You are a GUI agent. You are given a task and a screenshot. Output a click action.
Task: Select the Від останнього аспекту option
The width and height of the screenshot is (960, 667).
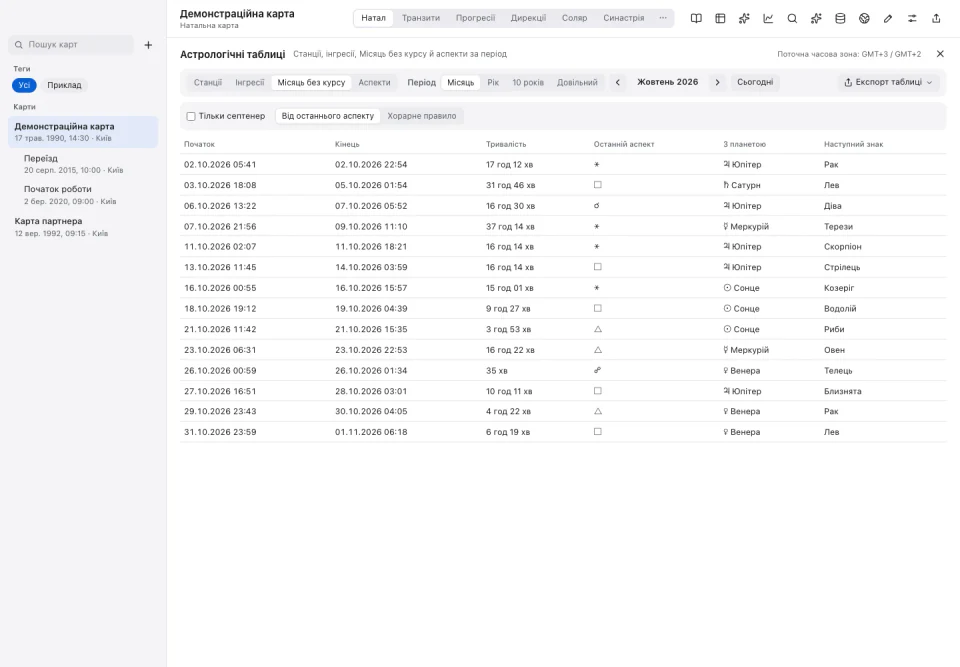[328, 116]
